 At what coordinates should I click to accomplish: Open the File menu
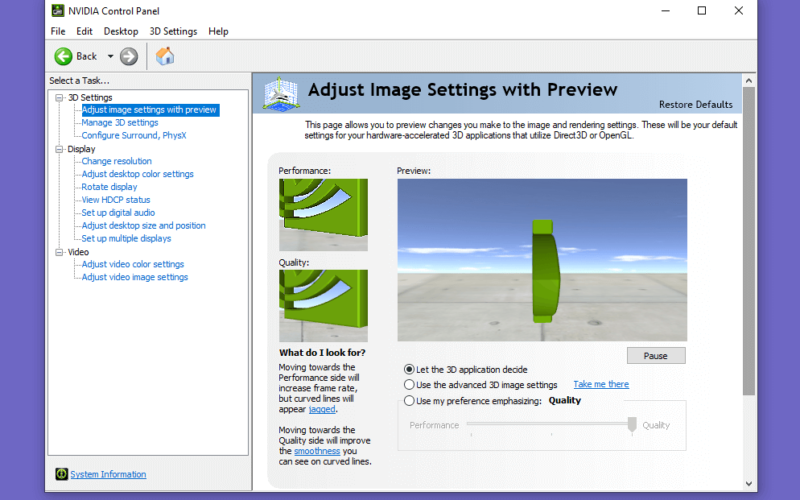[58, 31]
